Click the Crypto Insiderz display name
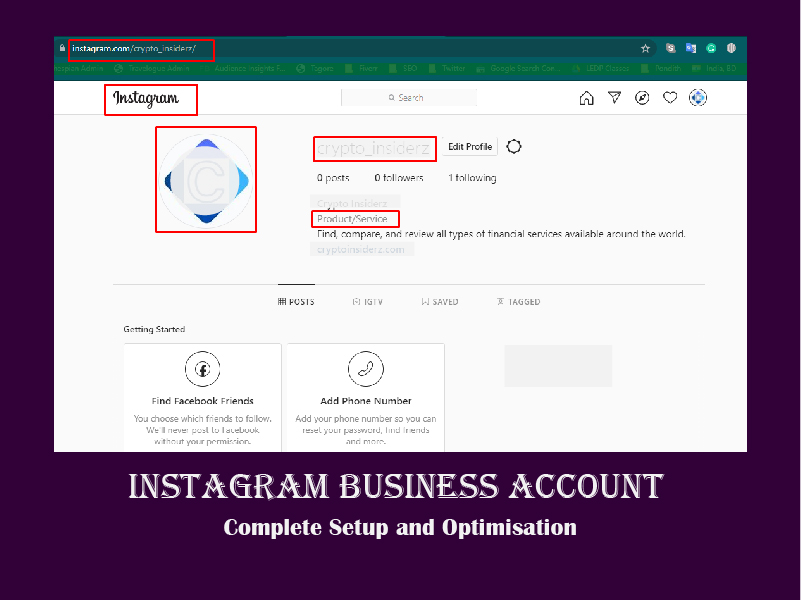Image resolution: width=801 pixels, height=600 pixels. pos(352,204)
